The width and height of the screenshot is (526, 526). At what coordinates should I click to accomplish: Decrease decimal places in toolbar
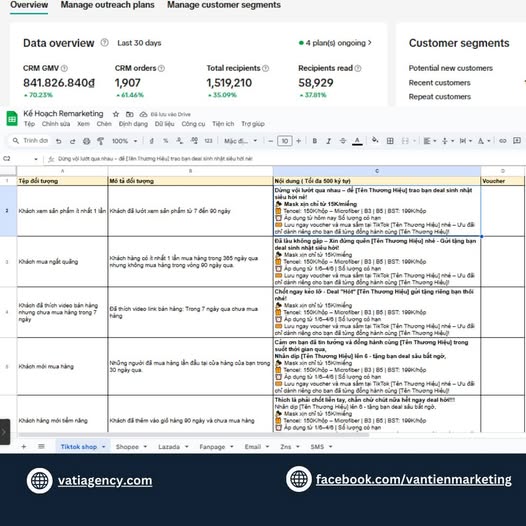[180, 141]
